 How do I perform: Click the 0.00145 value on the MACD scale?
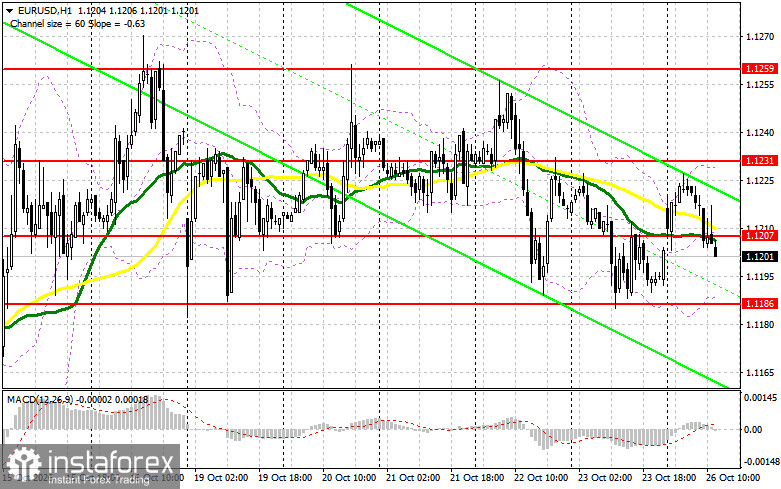760,398
